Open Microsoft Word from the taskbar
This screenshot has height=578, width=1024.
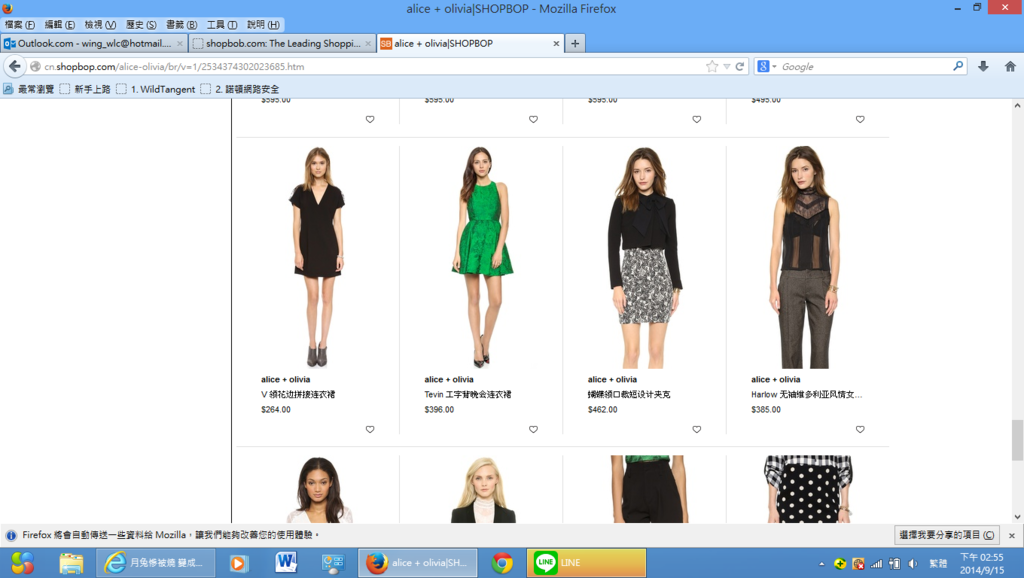click(286, 563)
